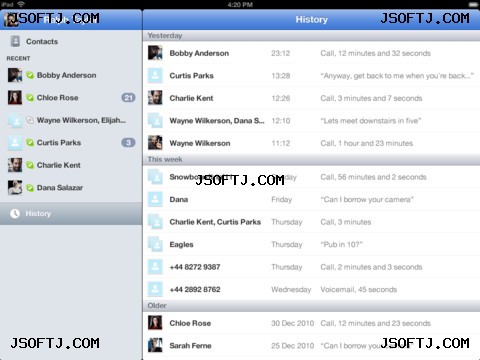Tap Chloe Rose's unread badge showing 21
480x360 pixels.
pyautogui.click(x=128, y=98)
